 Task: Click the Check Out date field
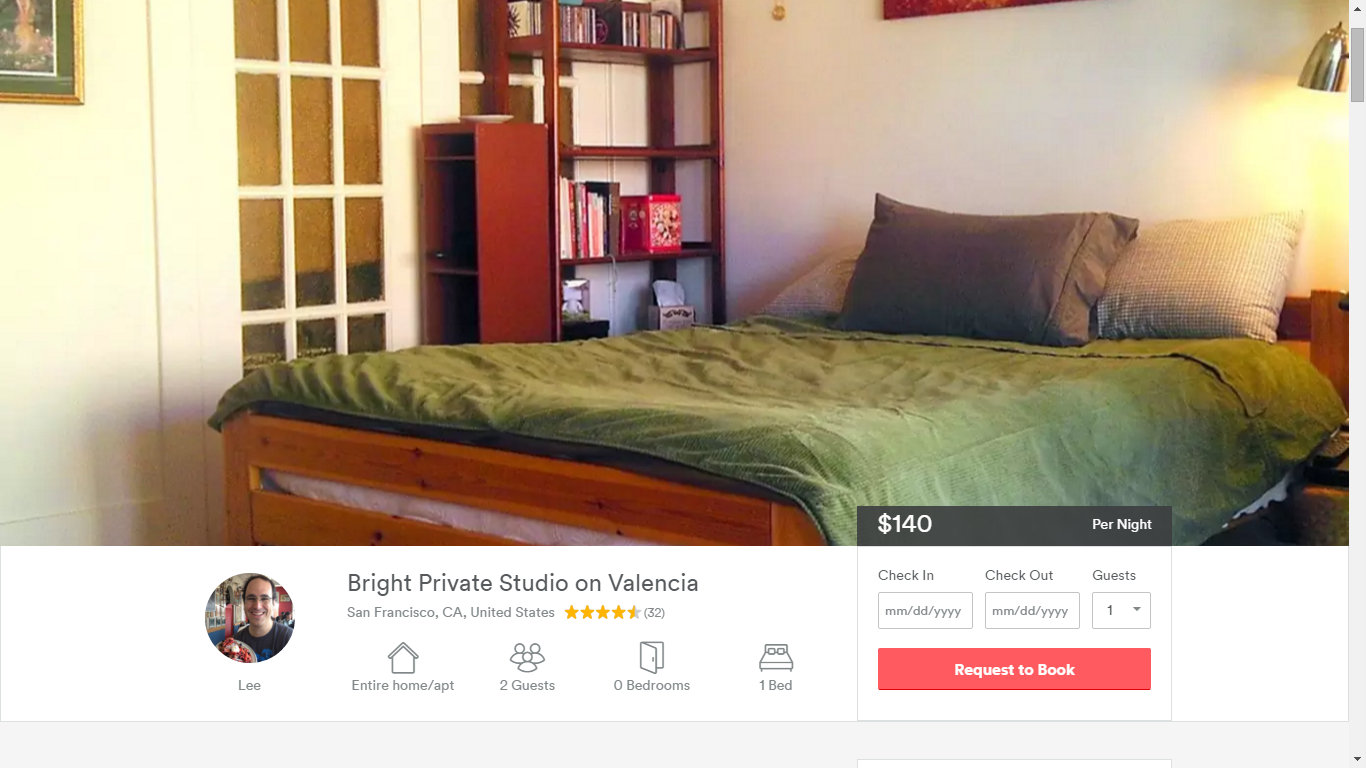tap(1032, 610)
